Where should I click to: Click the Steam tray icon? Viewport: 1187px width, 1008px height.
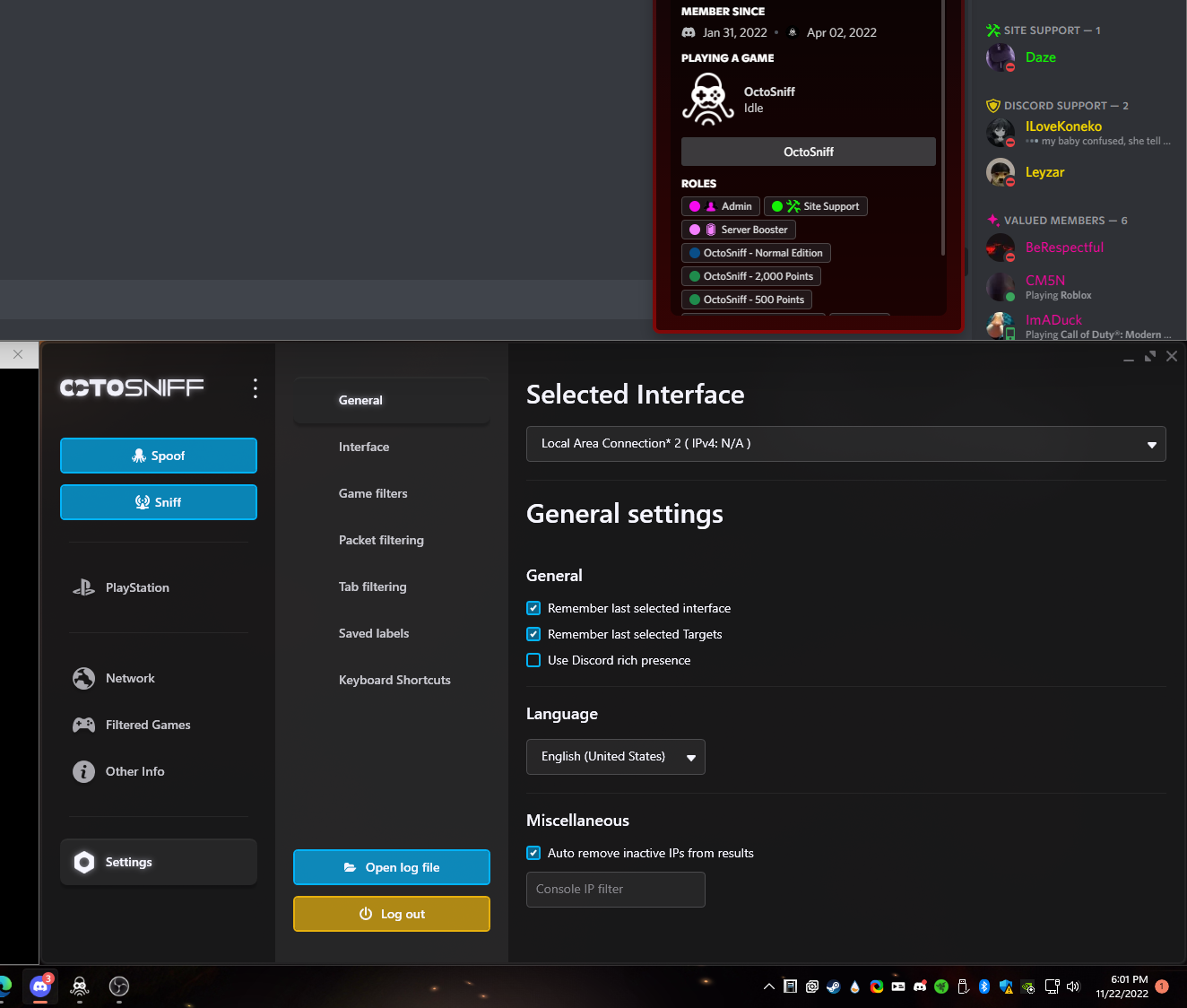point(833,986)
